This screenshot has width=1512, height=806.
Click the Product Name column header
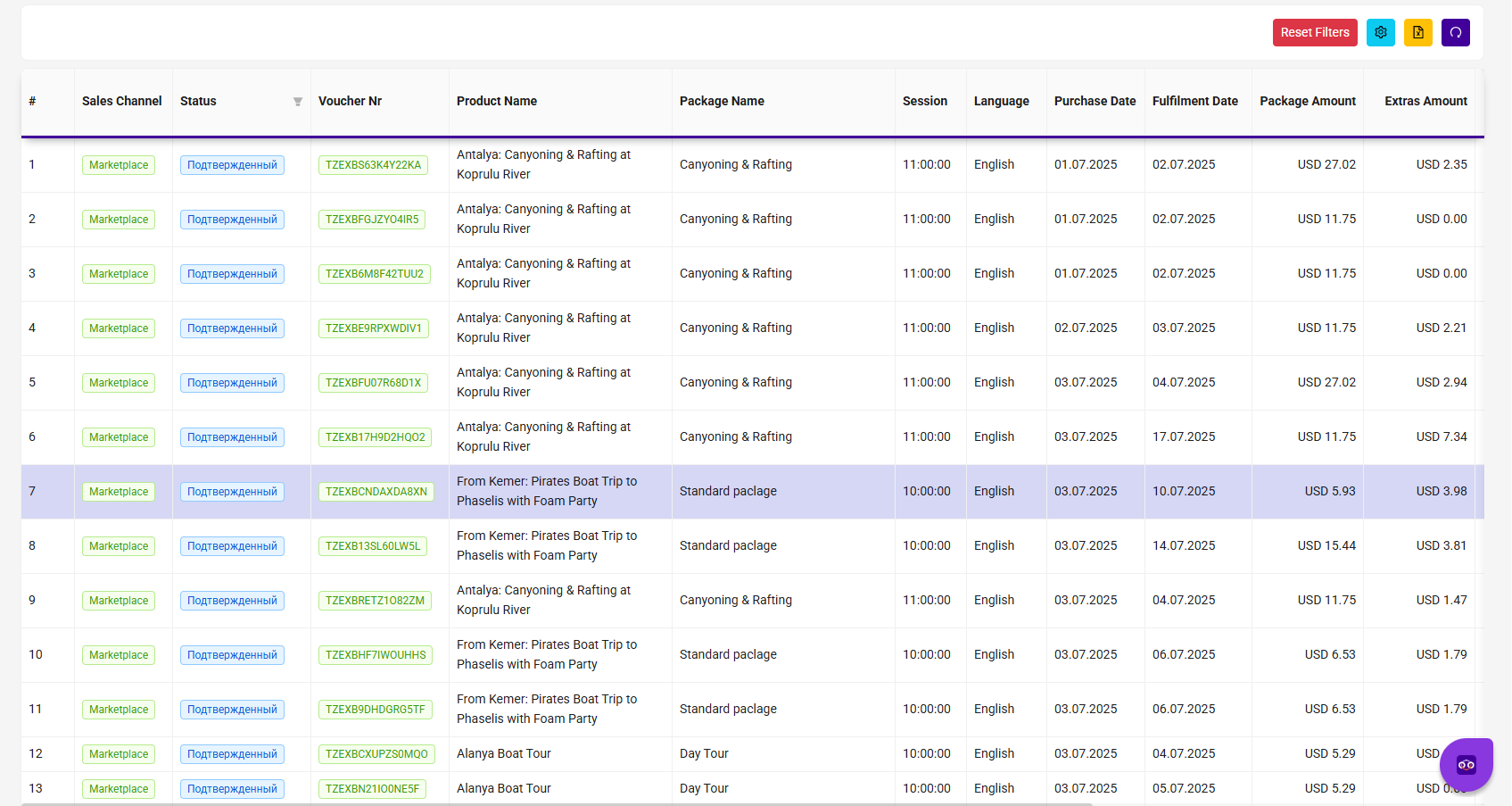[497, 101]
